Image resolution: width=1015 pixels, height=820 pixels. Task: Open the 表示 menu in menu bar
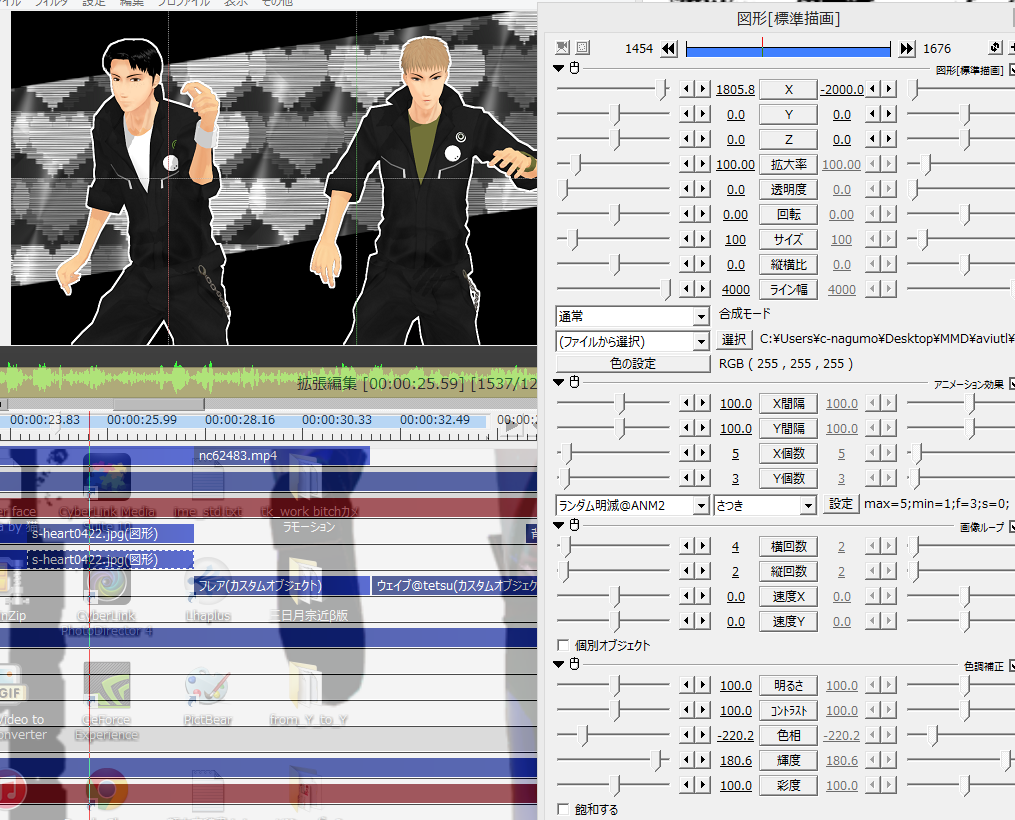tap(236, 3)
